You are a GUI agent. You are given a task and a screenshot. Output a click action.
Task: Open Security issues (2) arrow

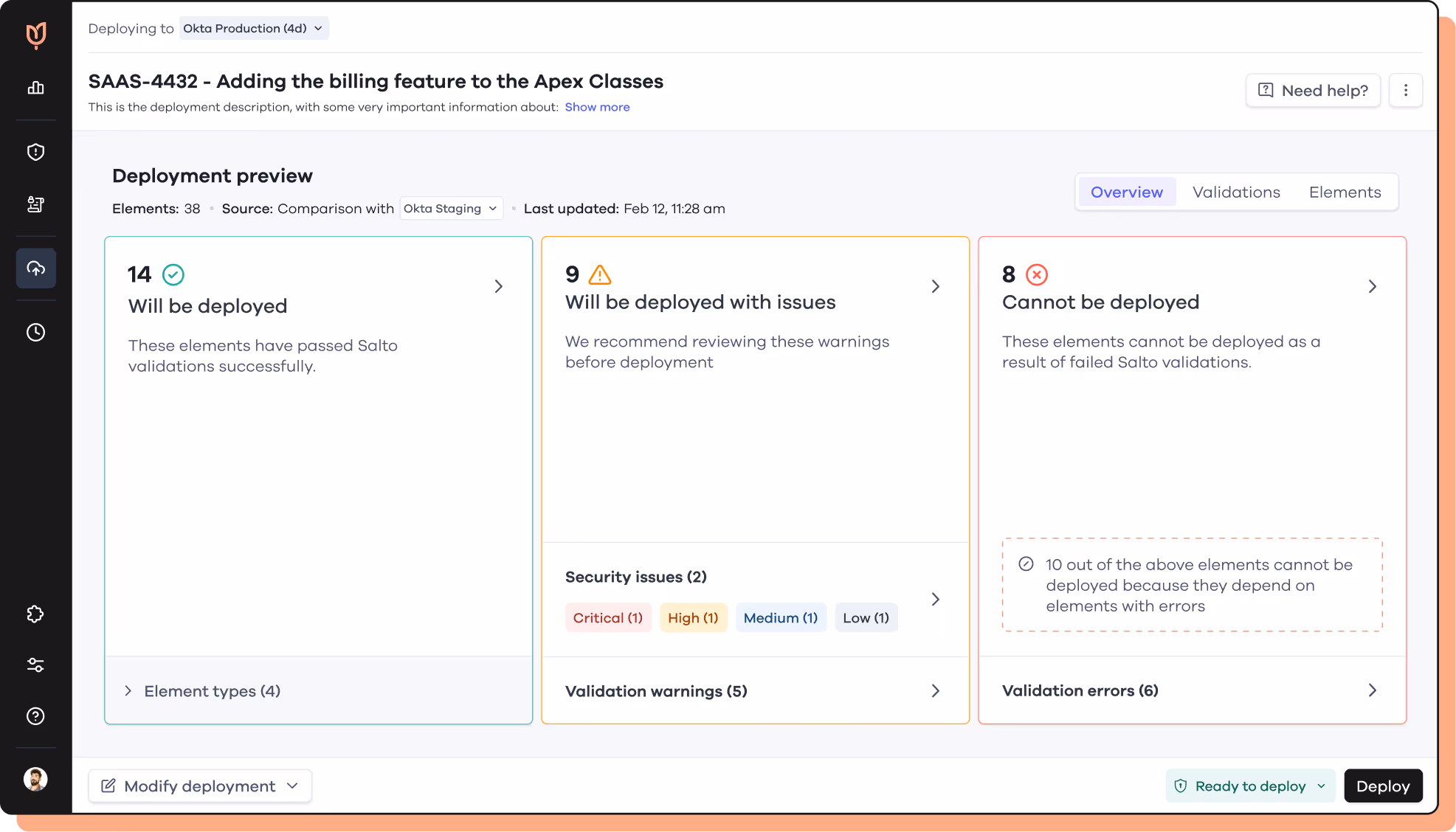pyautogui.click(x=936, y=599)
